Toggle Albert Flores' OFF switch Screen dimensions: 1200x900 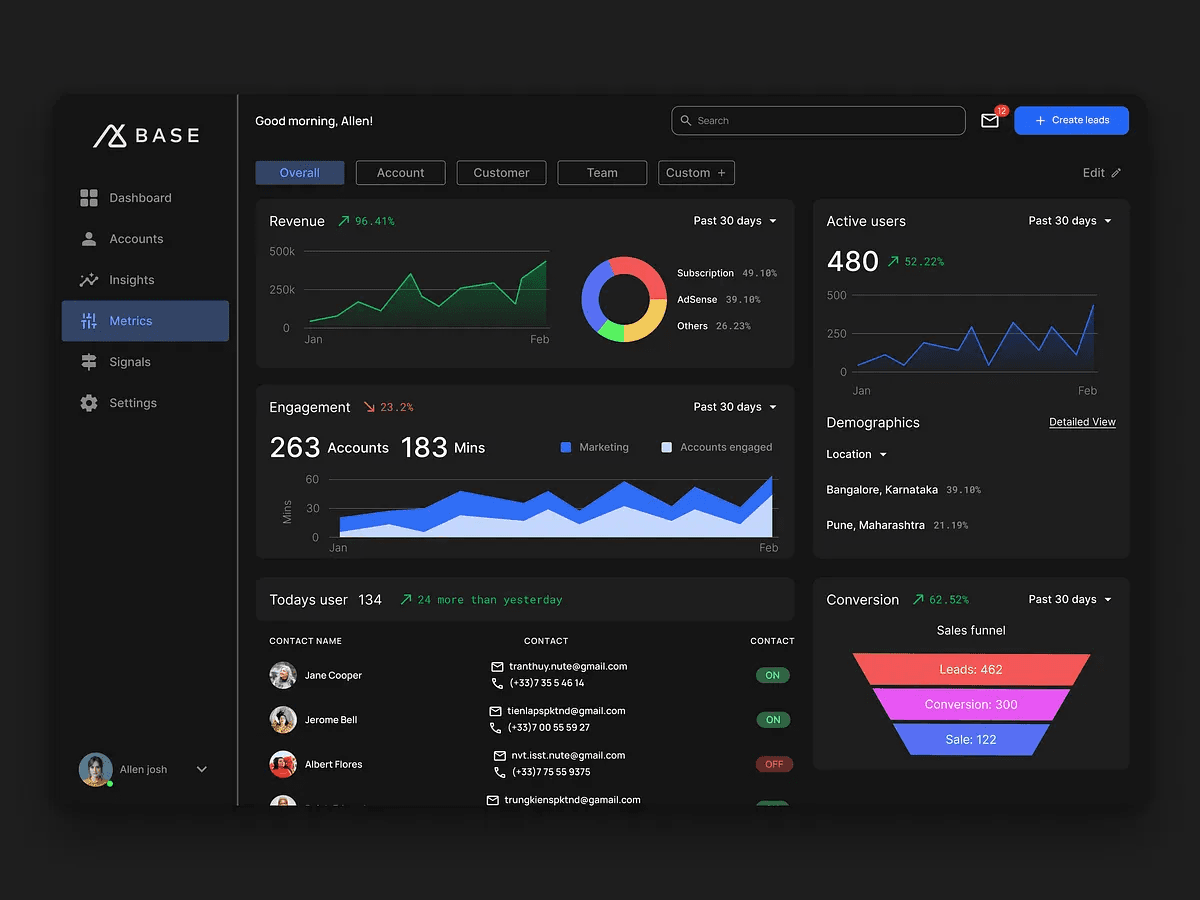[x=774, y=764]
